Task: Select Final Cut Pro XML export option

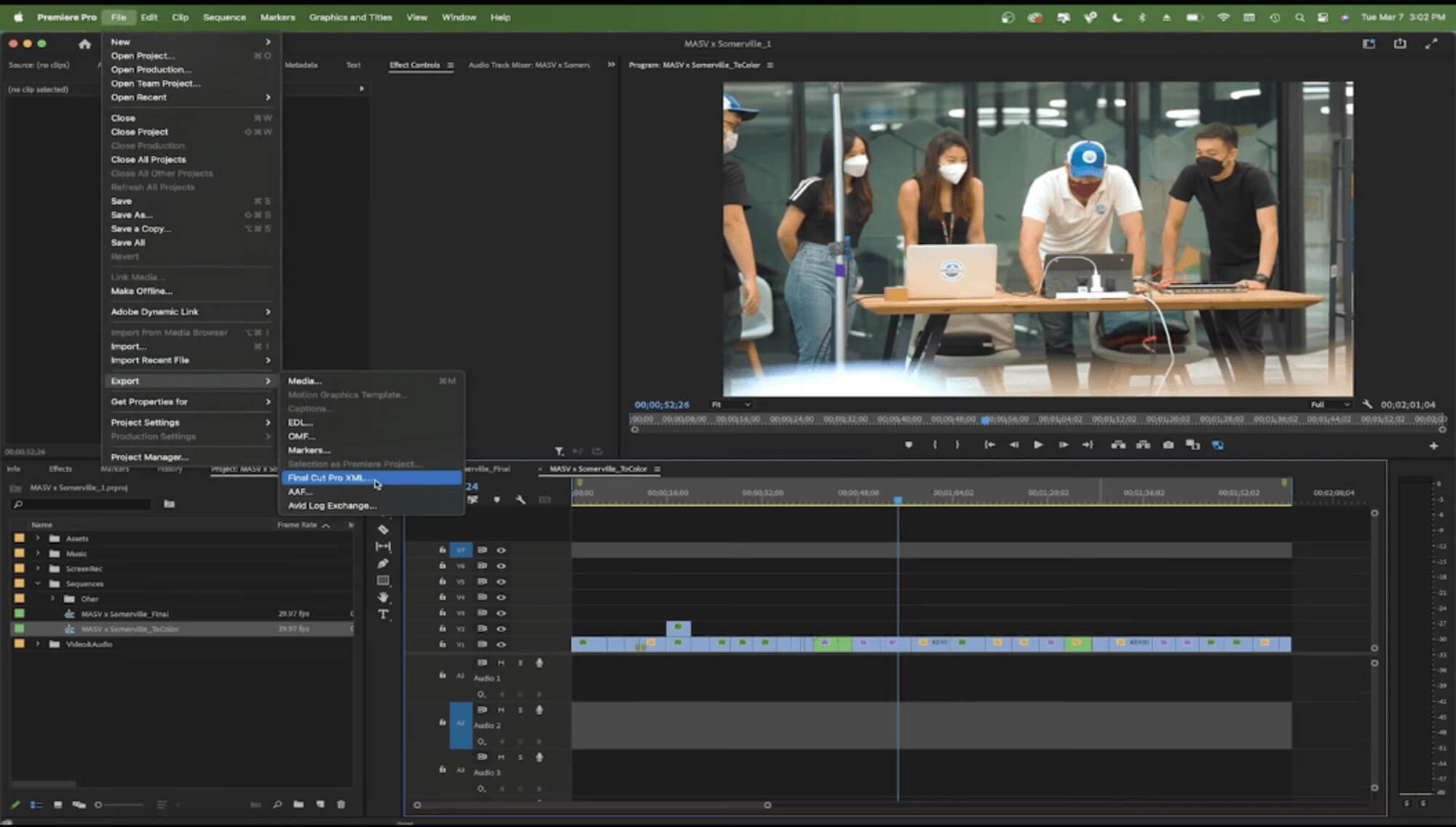Action: pos(328,477)
